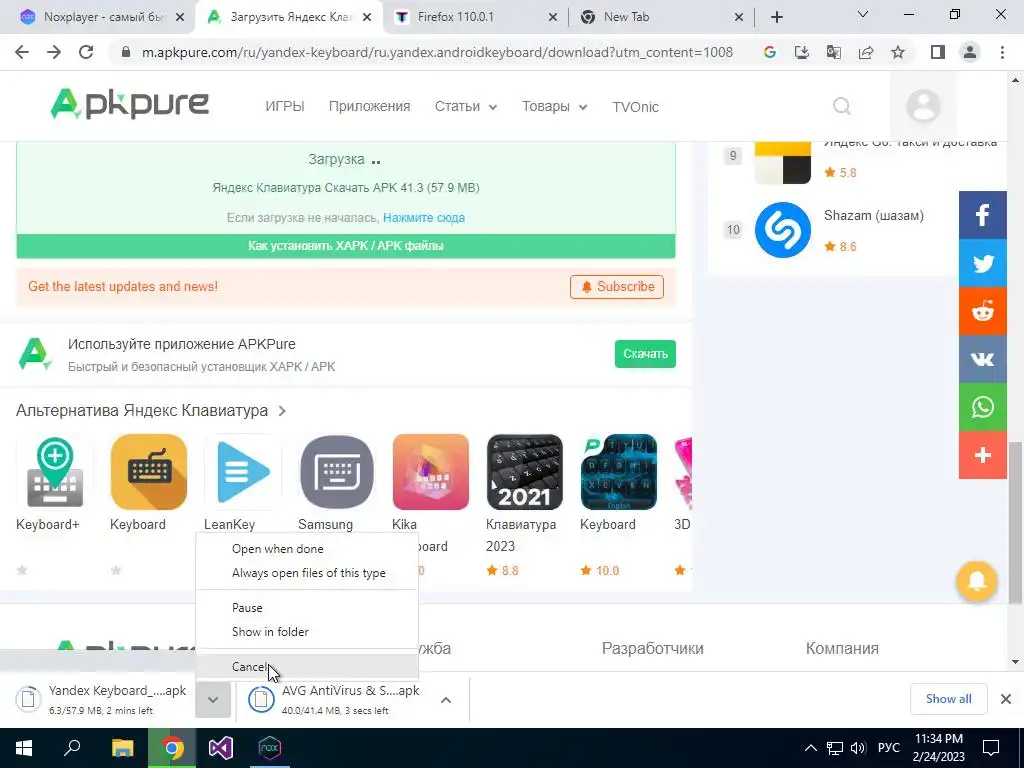This screenshot has height=768, width=1024.
Task: Open the tab search chevron
Action: [863, 14]
